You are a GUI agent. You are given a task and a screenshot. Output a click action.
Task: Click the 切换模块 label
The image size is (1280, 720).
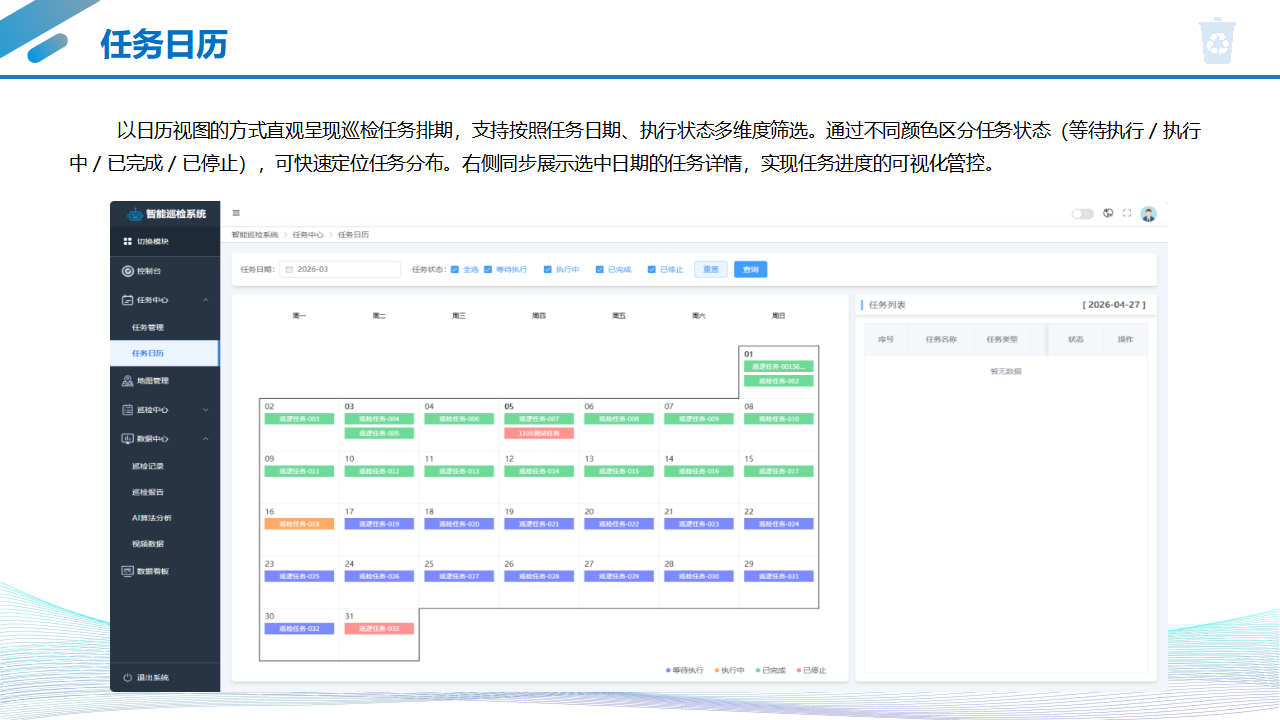tap(153, 241)
